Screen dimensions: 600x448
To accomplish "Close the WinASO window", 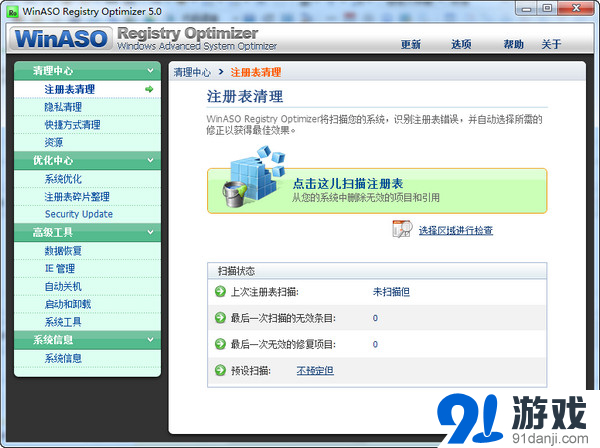I will [576, 8].
